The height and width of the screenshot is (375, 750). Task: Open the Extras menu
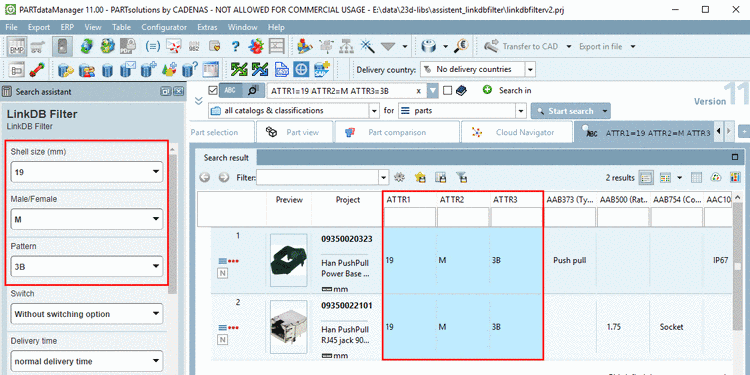[x=207, y=27]
